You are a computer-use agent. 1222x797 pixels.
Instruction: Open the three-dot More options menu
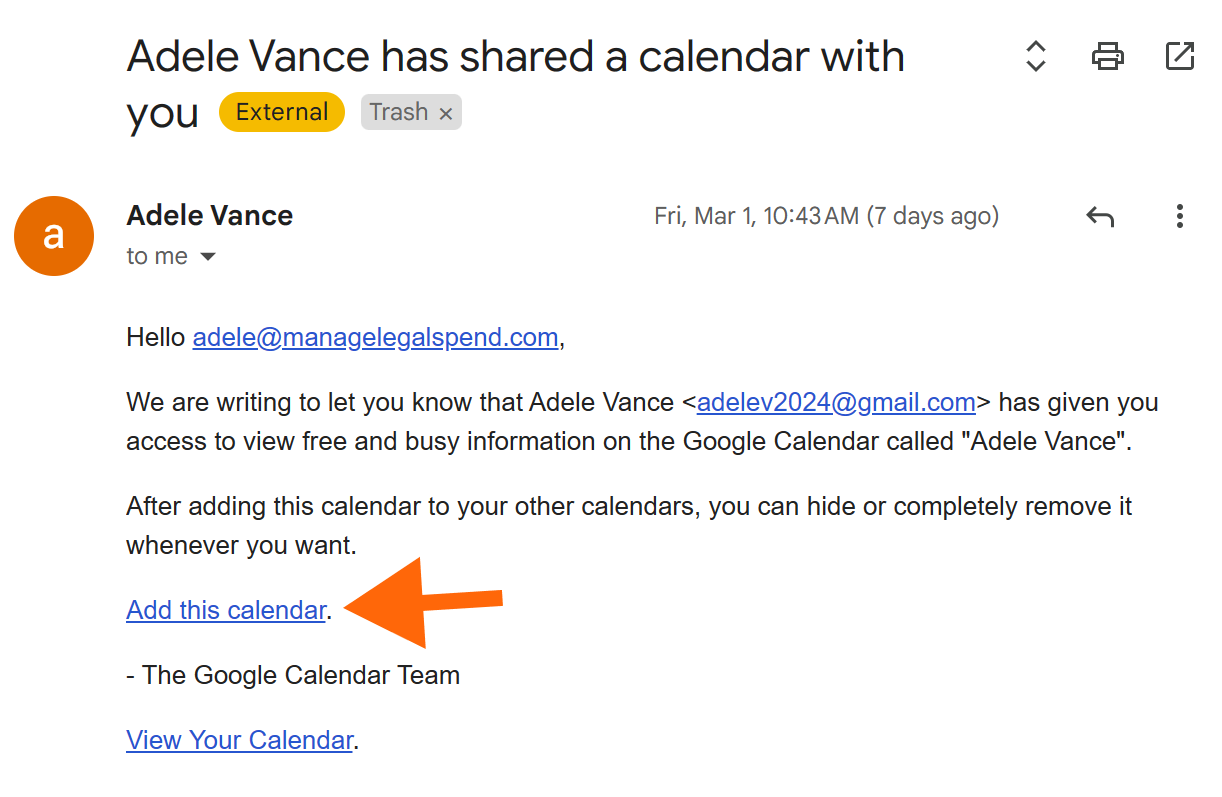click(x=1180, y=216)
